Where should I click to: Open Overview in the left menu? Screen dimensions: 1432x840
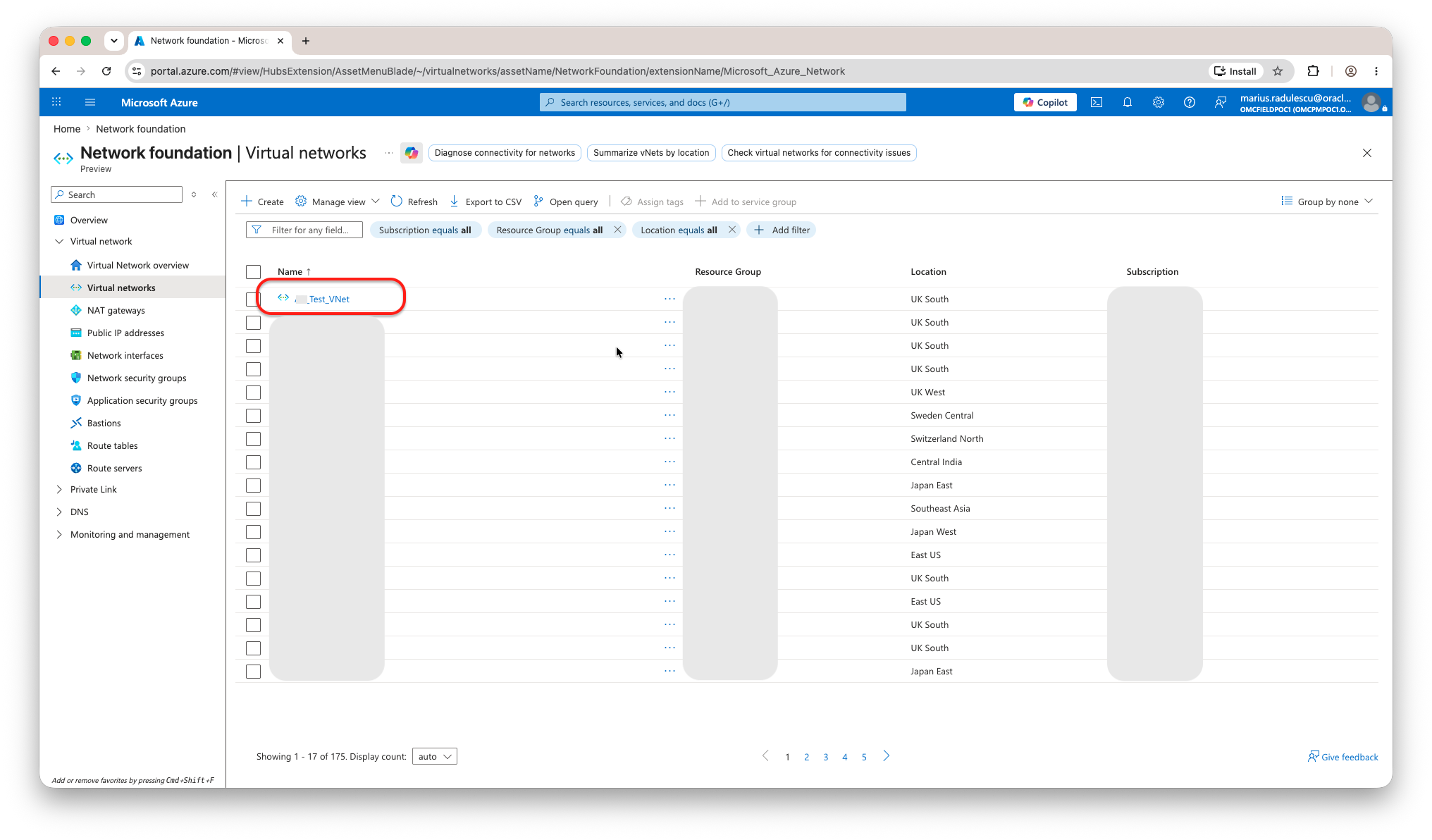89,220
